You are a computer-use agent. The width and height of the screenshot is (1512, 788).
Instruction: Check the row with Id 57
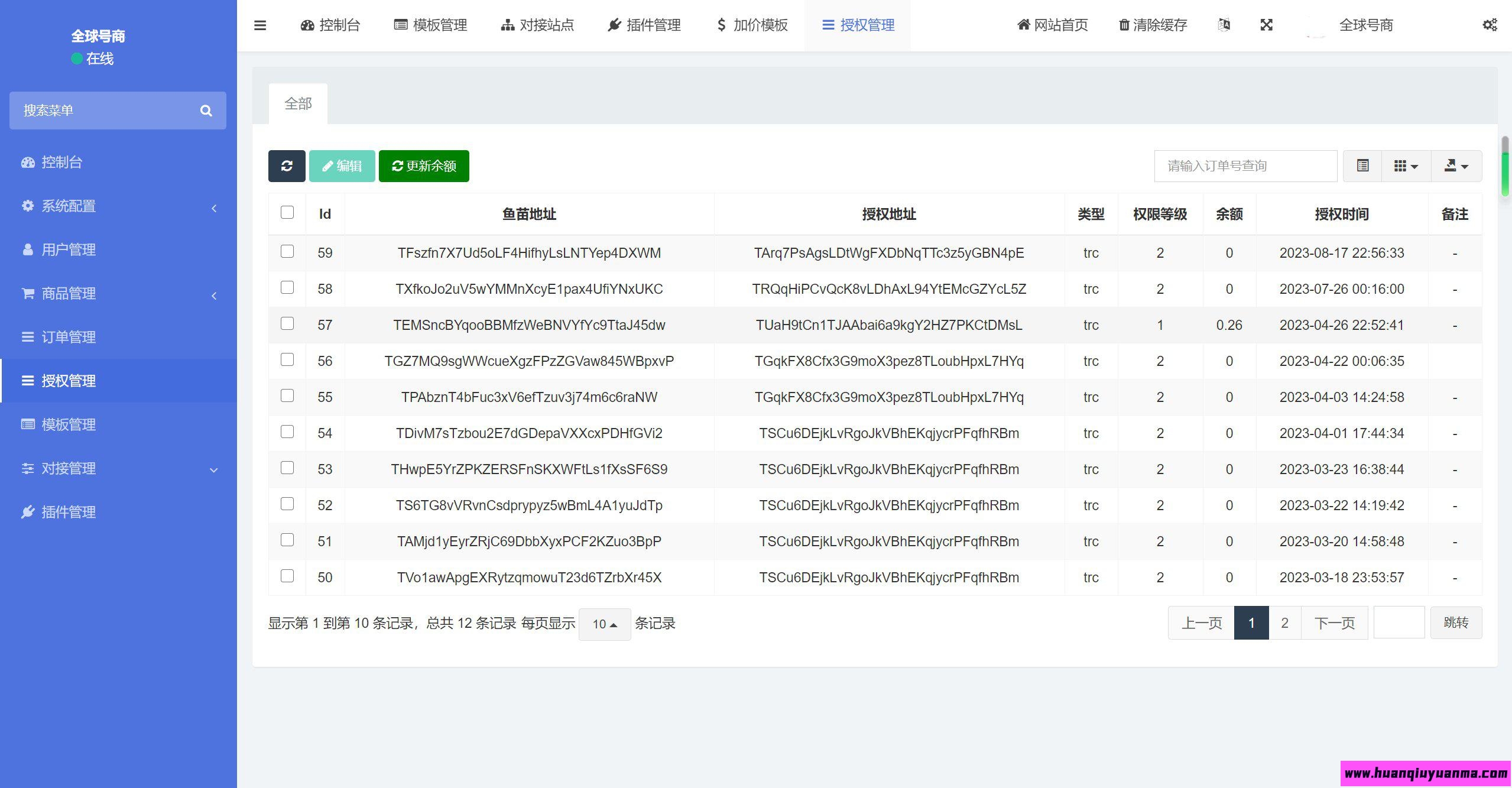287,323
